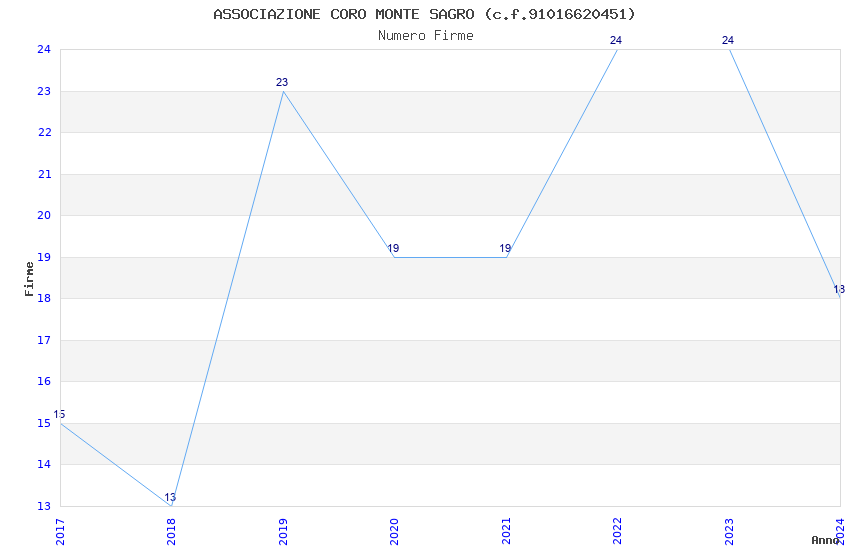The height and width of the screenshot is (550, 850).
Task: Select the 2023 x-axis year label
Action: coord(729,532)
